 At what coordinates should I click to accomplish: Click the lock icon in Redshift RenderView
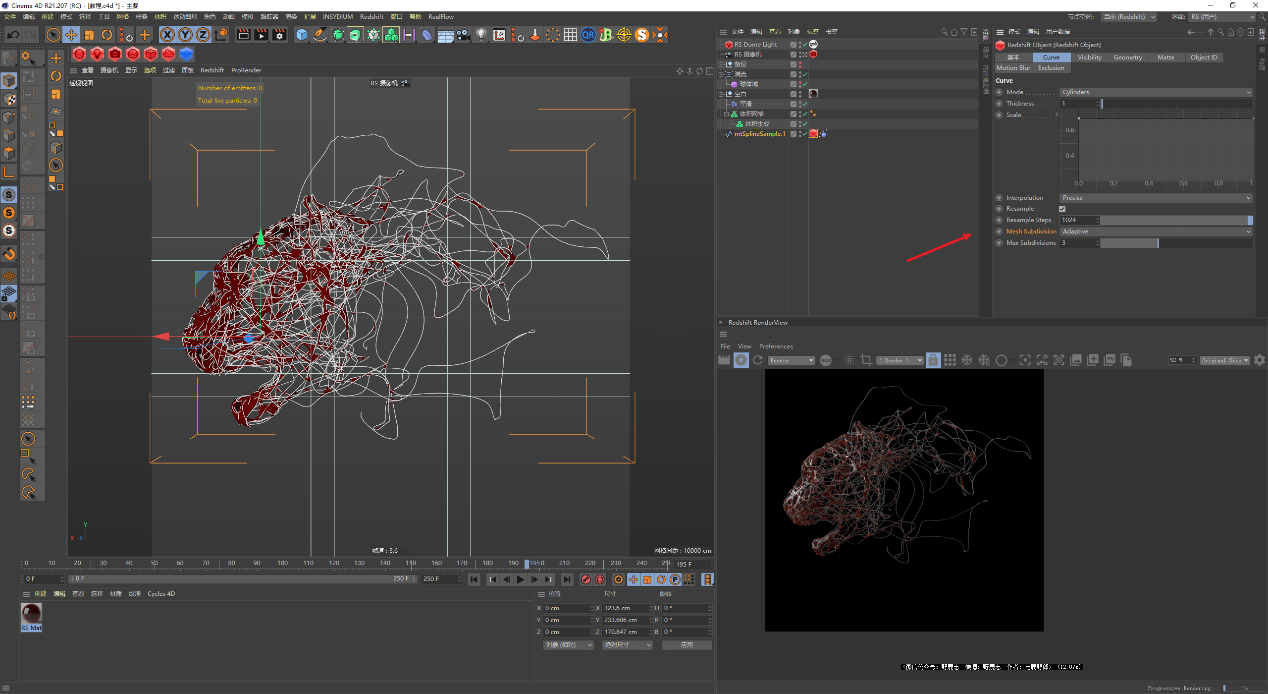[932, 360]
